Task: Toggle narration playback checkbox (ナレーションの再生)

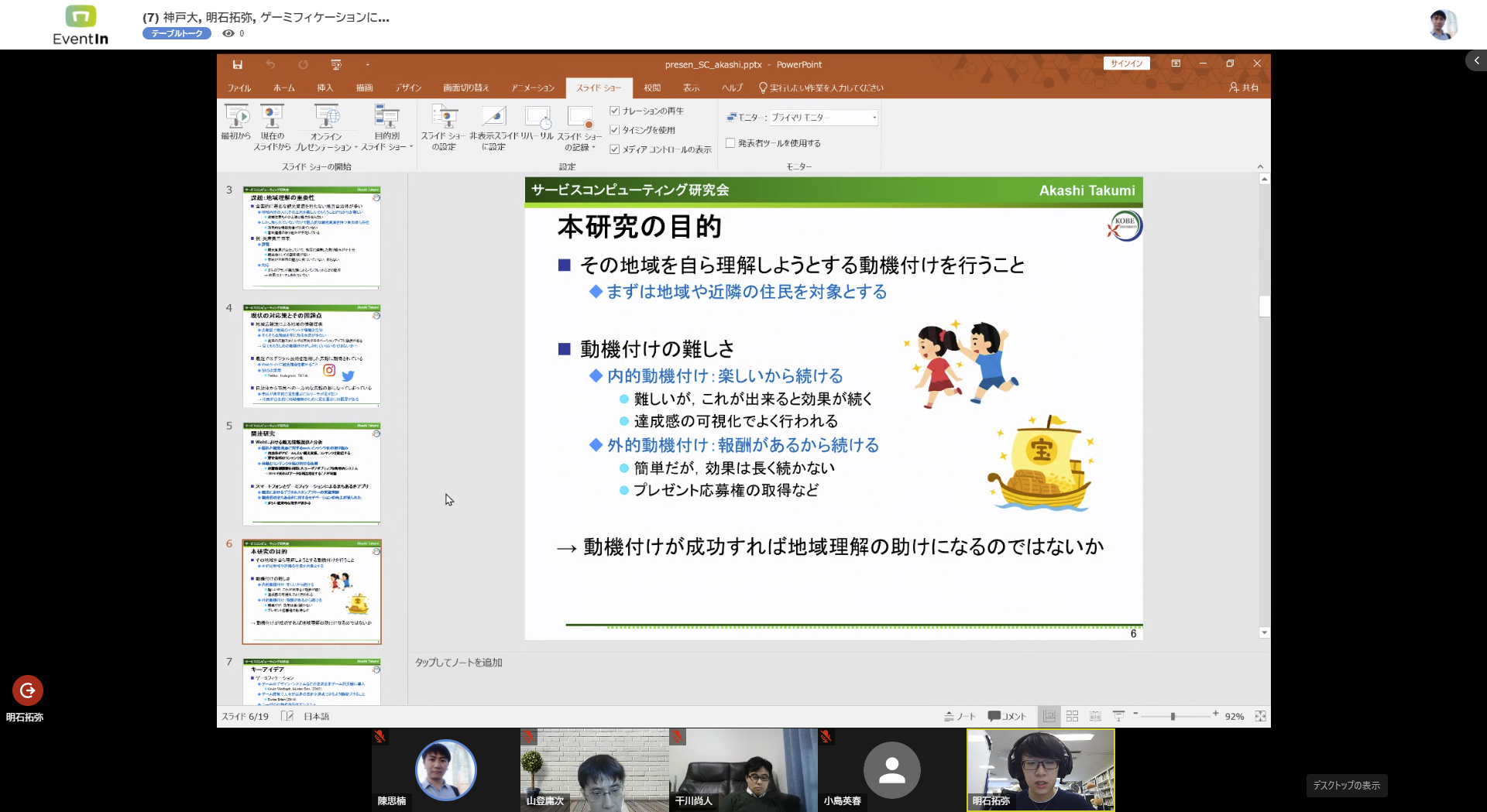Action: (615, 111)
